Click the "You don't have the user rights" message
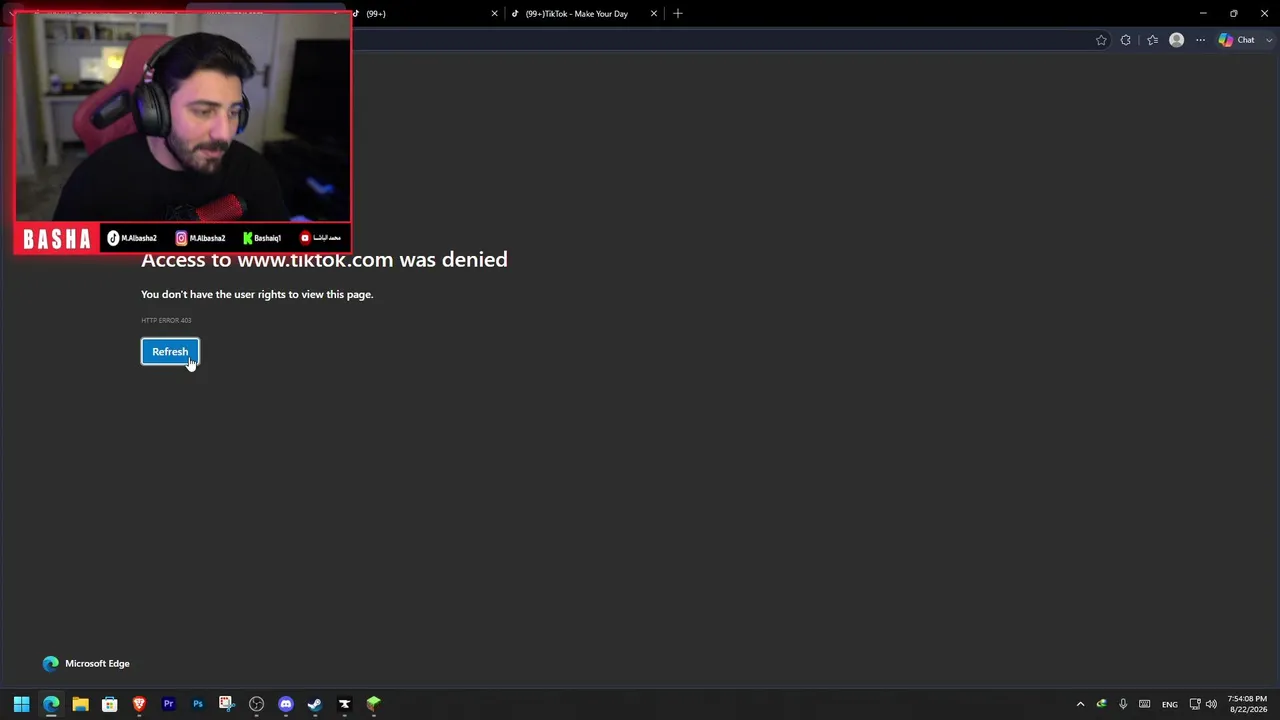This screenshot has height=720, width=1280. [257, 294]
